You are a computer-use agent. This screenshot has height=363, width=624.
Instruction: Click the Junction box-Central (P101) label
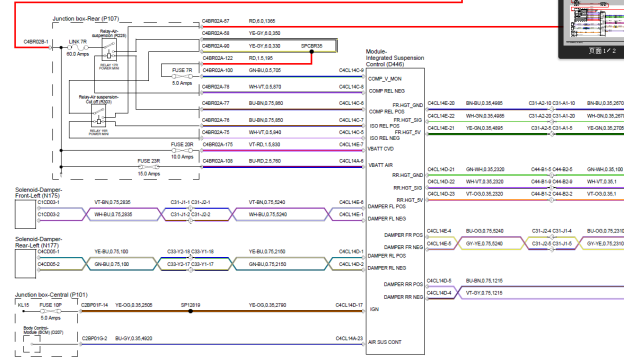tap(51, 295)
